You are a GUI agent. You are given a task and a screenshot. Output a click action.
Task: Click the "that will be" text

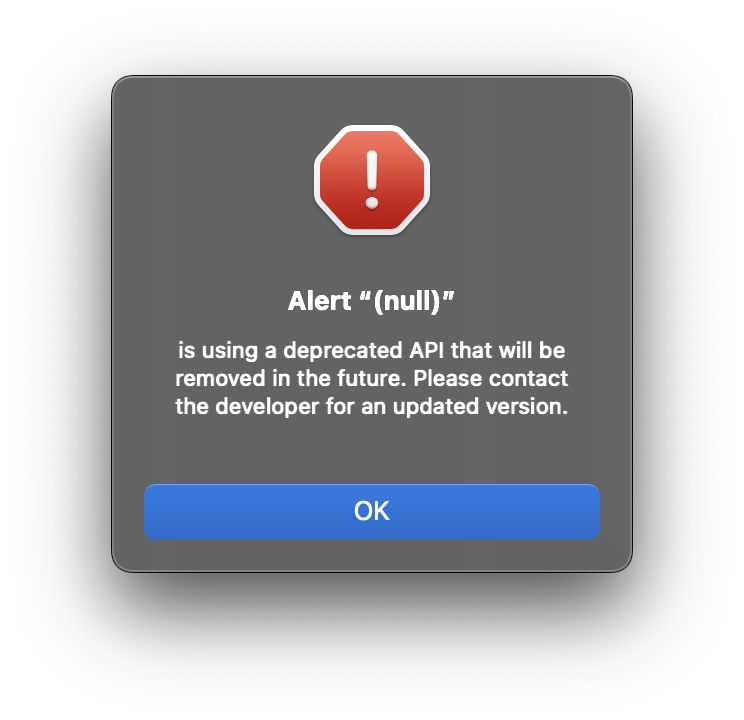pyautogui.click(x=508, y=350)
